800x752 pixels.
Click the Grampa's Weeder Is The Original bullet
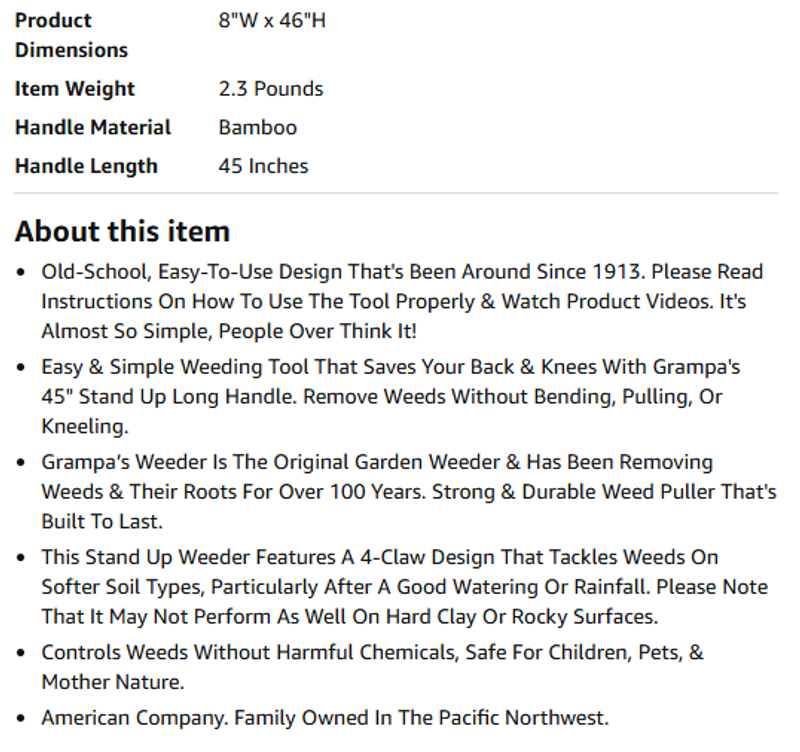point(409,492)
